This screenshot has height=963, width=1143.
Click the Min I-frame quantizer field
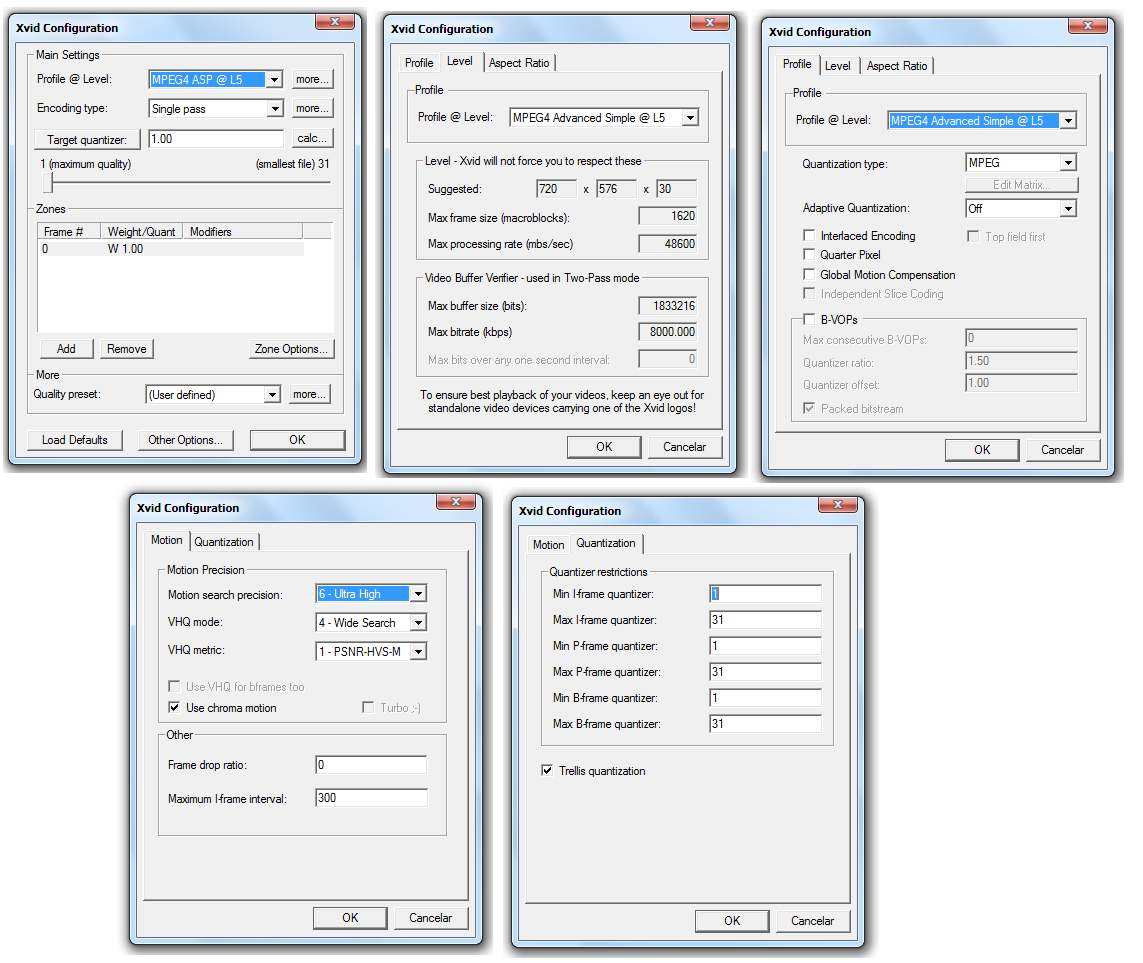765,594
